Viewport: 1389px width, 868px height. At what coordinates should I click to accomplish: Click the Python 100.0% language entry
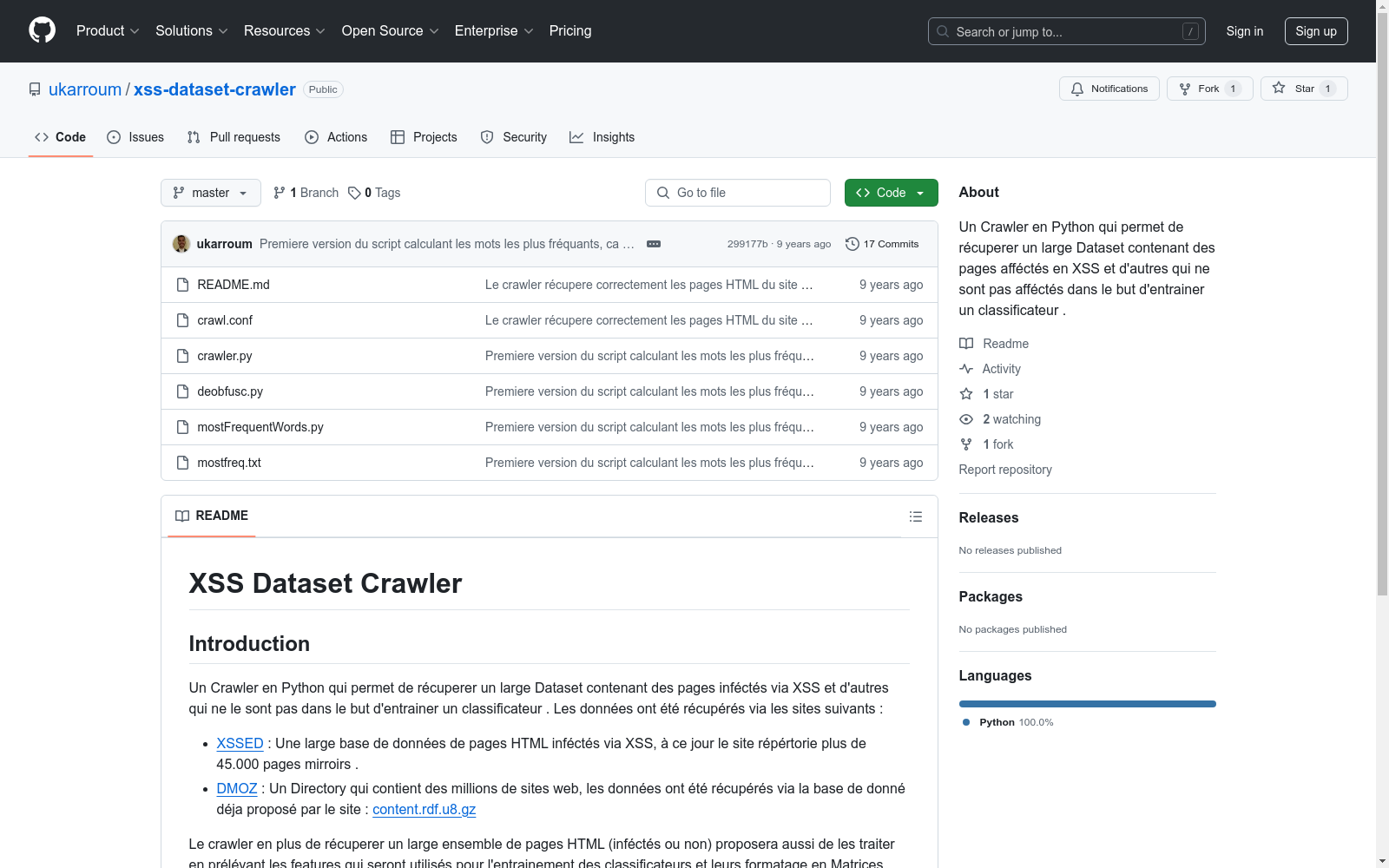(x=1008, y=722)
